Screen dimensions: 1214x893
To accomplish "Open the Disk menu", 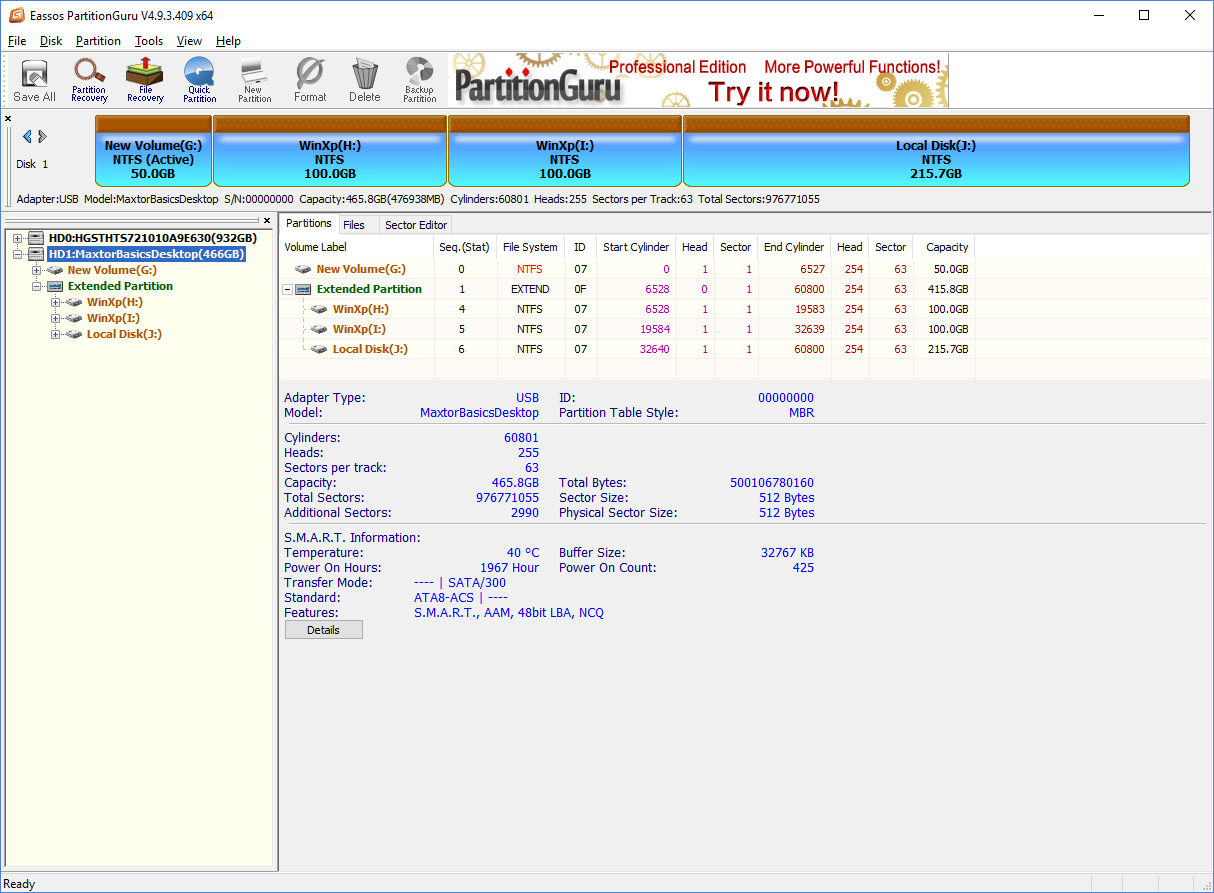I will 51,41.
